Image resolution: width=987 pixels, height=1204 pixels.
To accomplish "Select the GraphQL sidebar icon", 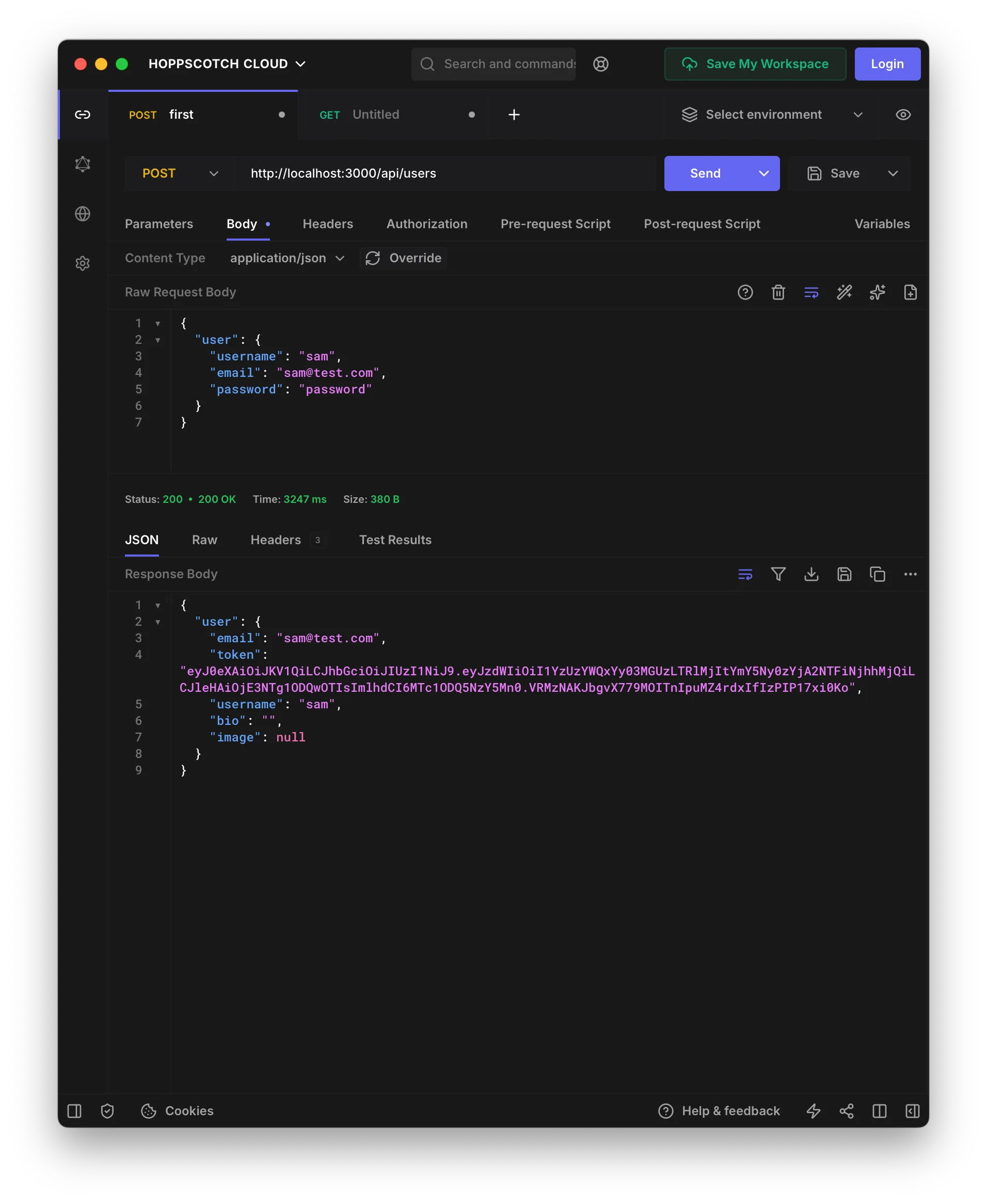I will (83, 164).
